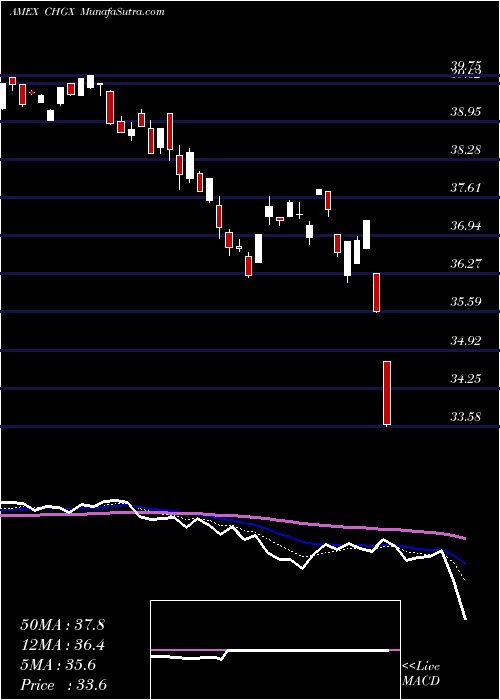This screenshot has width=500, height=700.
Task: Click the last large red candlestick near 33.58
Action: click(x=387, y=393)
